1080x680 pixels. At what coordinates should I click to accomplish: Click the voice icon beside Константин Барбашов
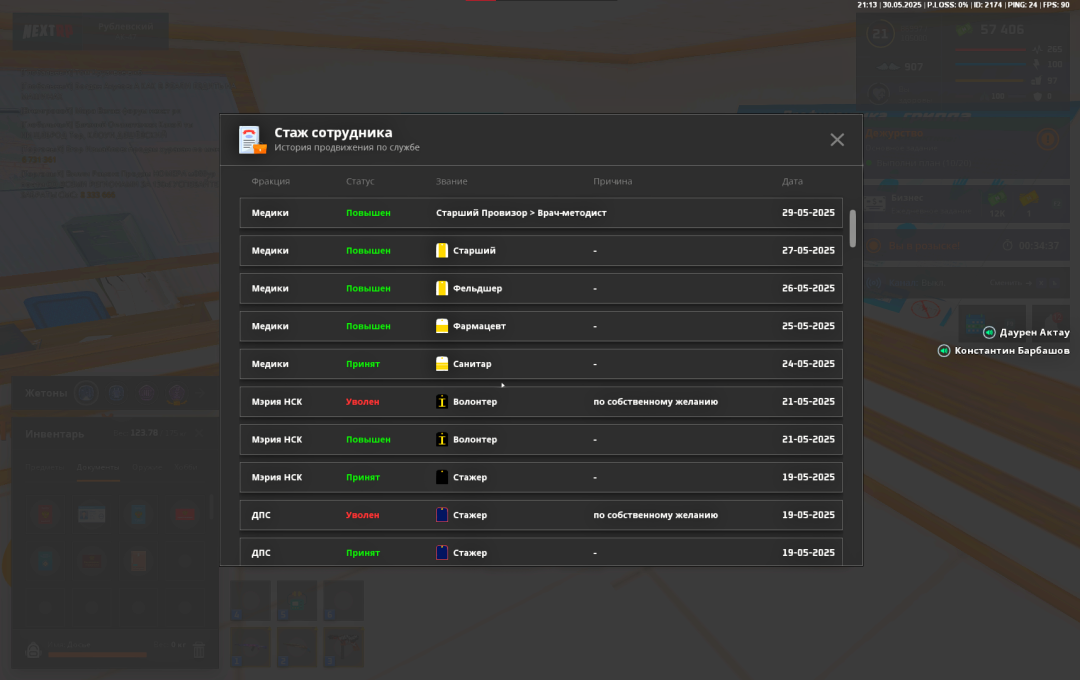pos(943,351)
